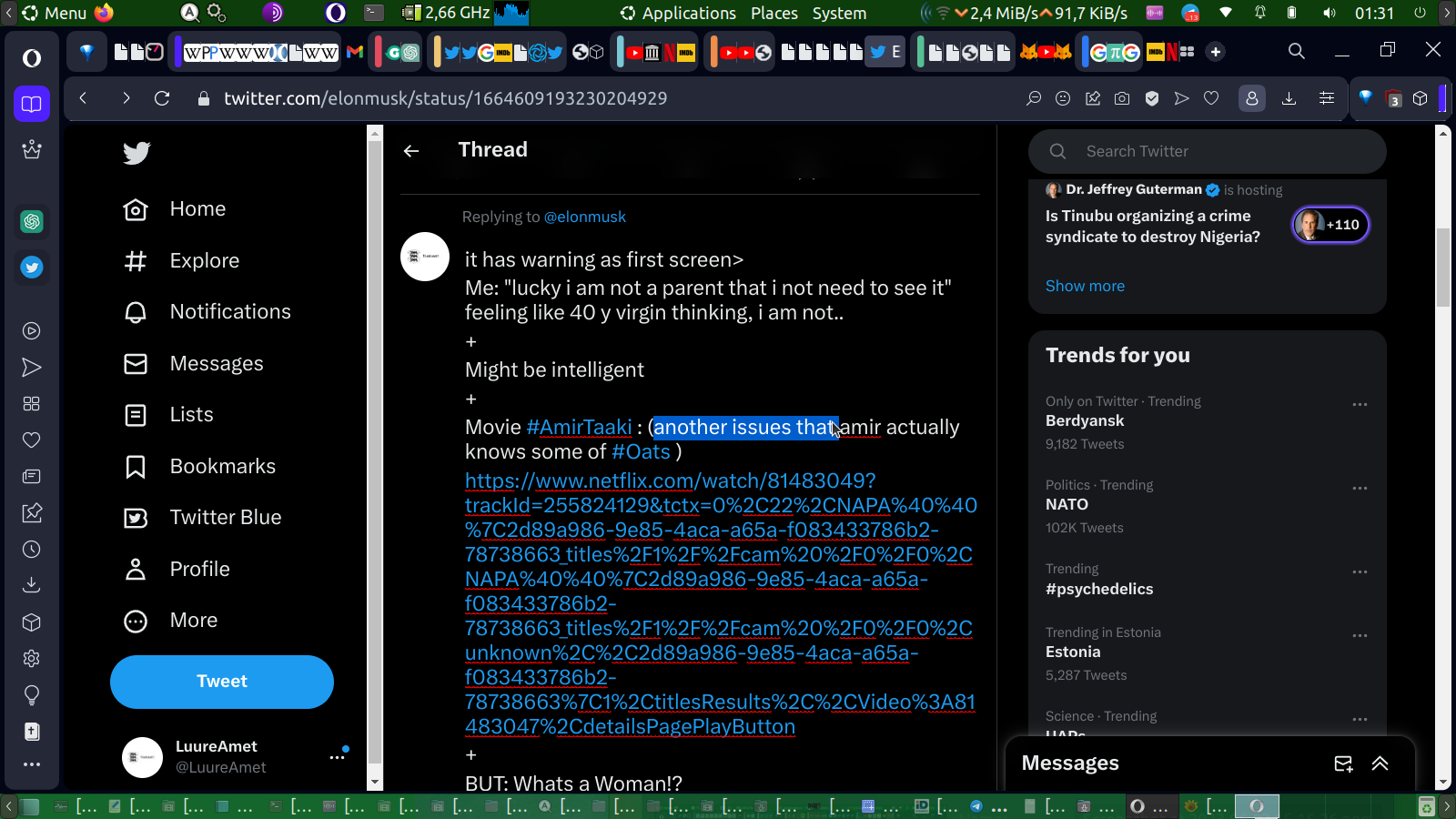Open the Twitter sidebar panel icon
The height and width of the screenshot is (819, 1456).
pos(32,268)
